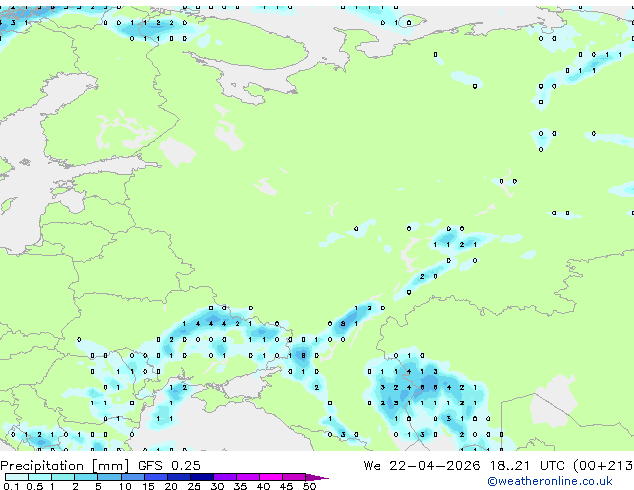Viewport: 634px width, 490px height.
Task: Select the 45–50 mm legend swatch
Action: coord(294,477)
